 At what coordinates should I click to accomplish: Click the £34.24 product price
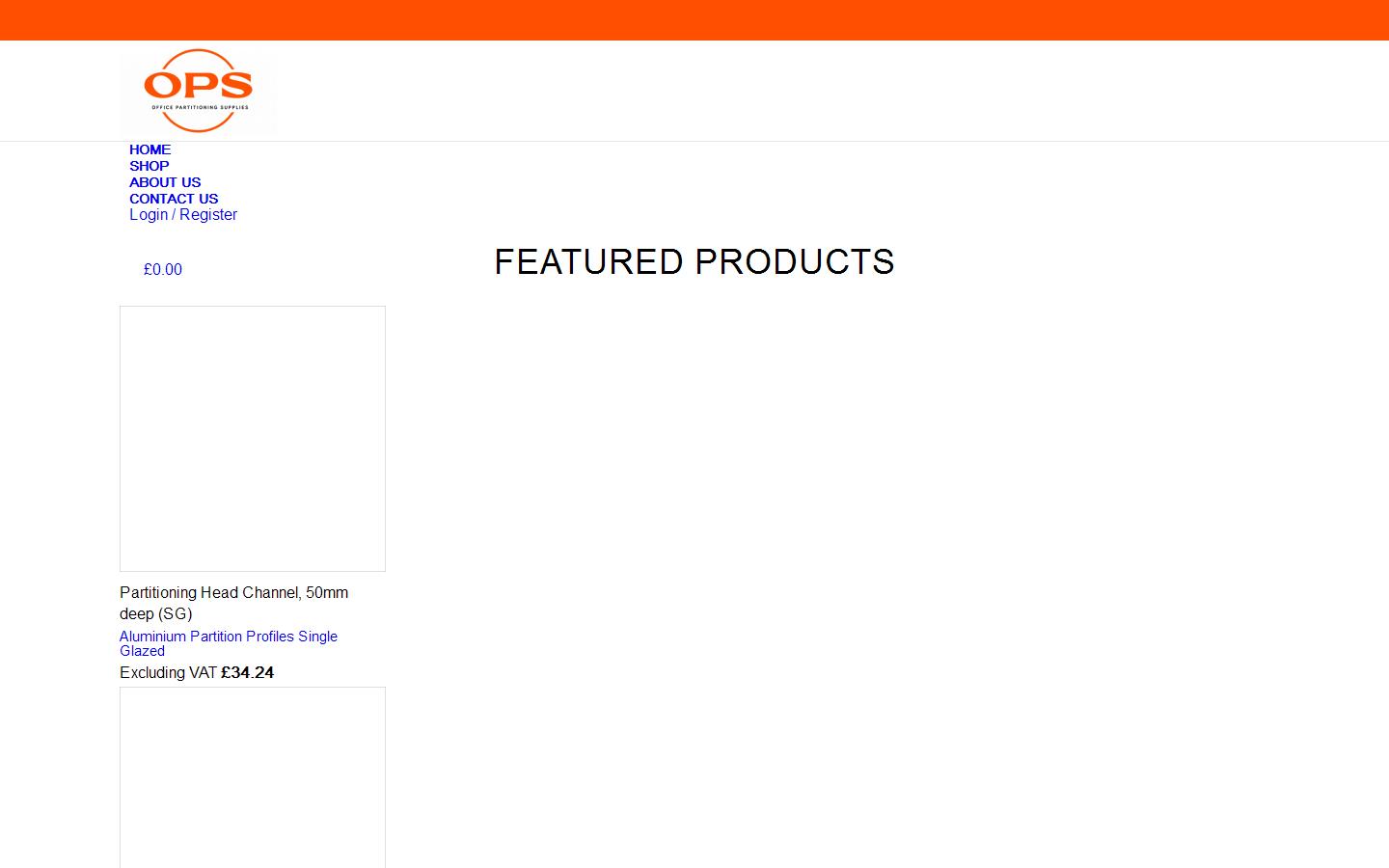click(248, 673)
